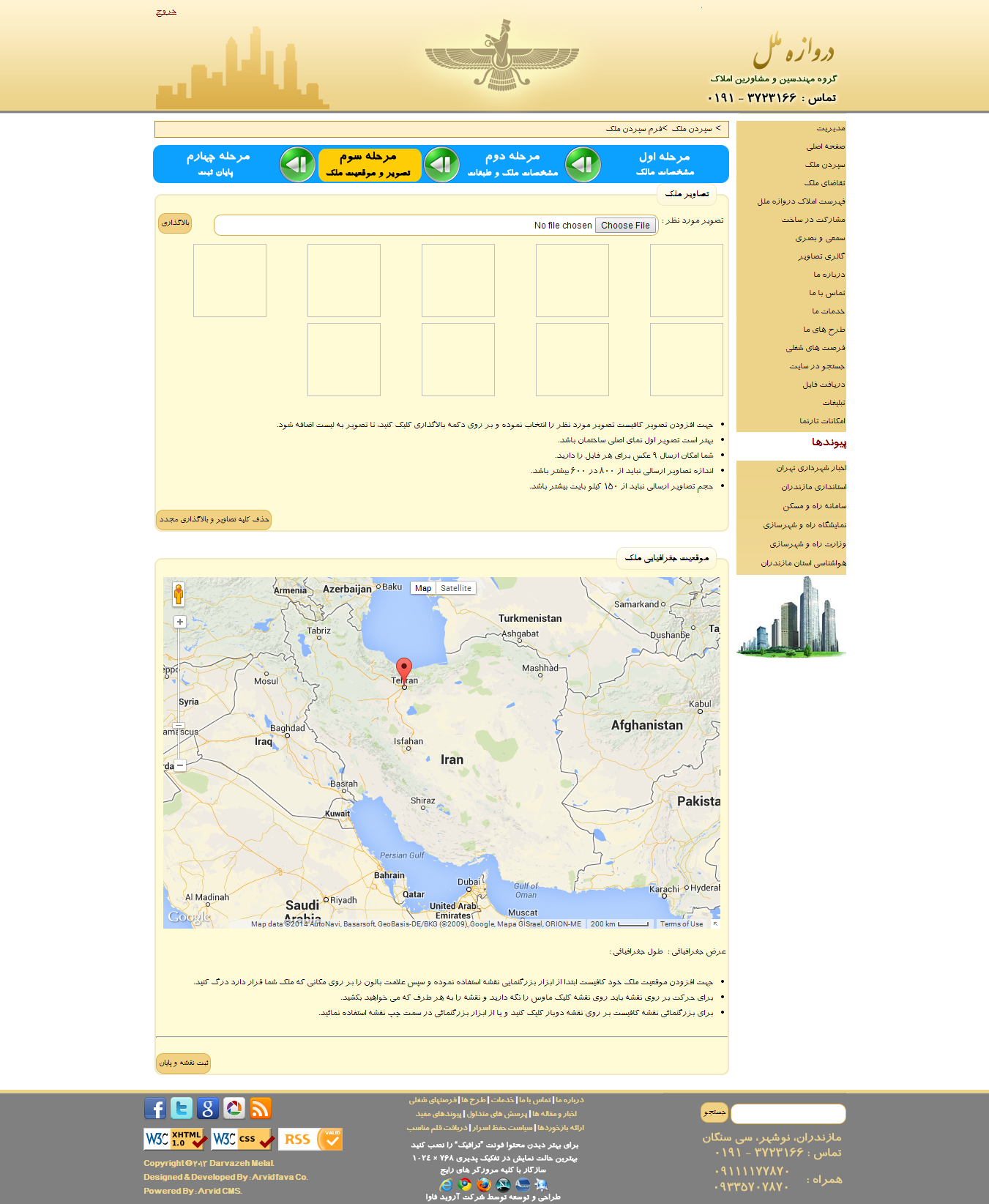The width and height of the screenshot is (989, 1204).
Task: Click the orange RSS feed icon
Action: 261,1108
